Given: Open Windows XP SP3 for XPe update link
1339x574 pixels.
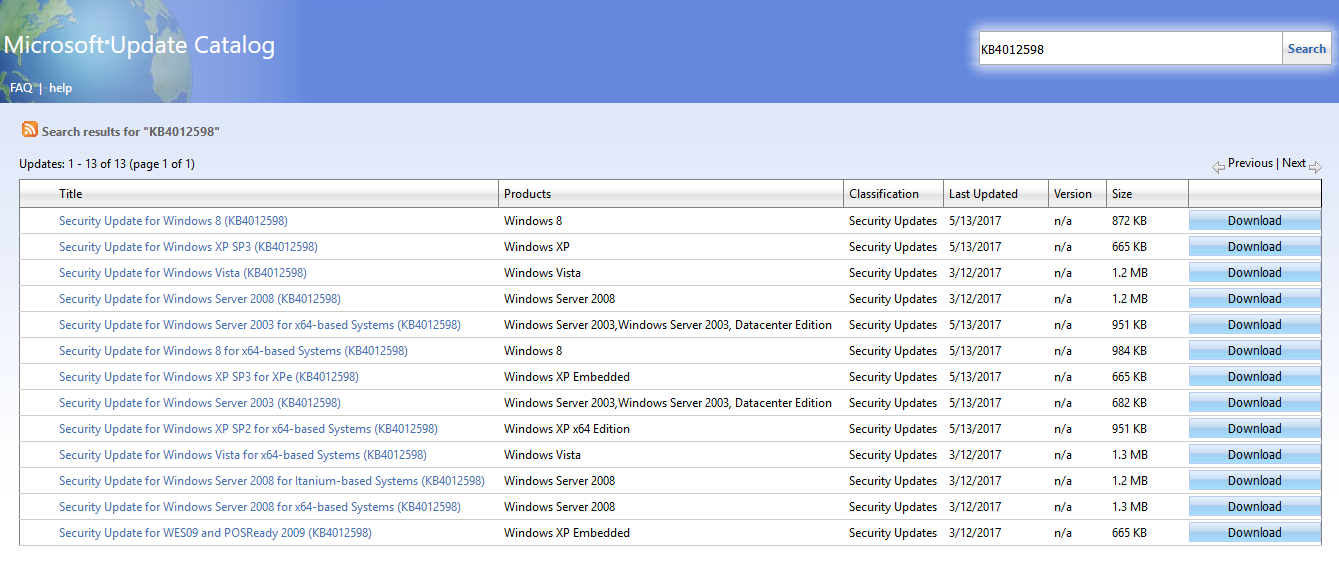Looking at the screenshot, I should (209, 377).
